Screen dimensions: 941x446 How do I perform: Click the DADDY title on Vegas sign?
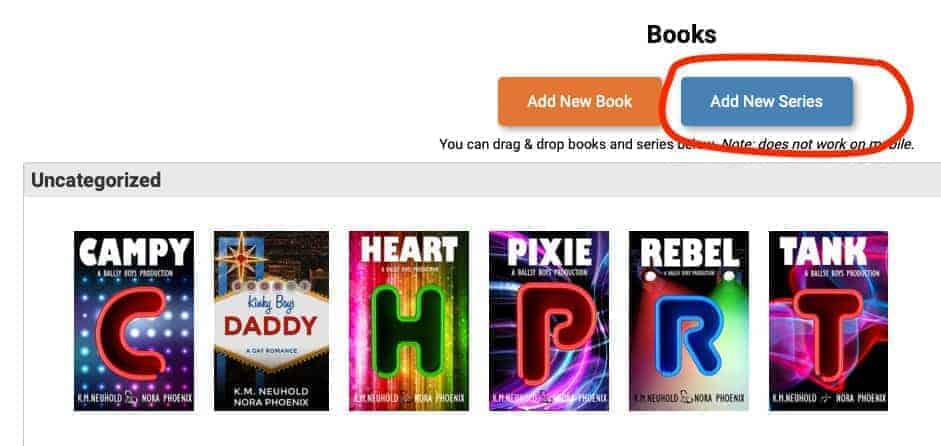tap(270, 325)
